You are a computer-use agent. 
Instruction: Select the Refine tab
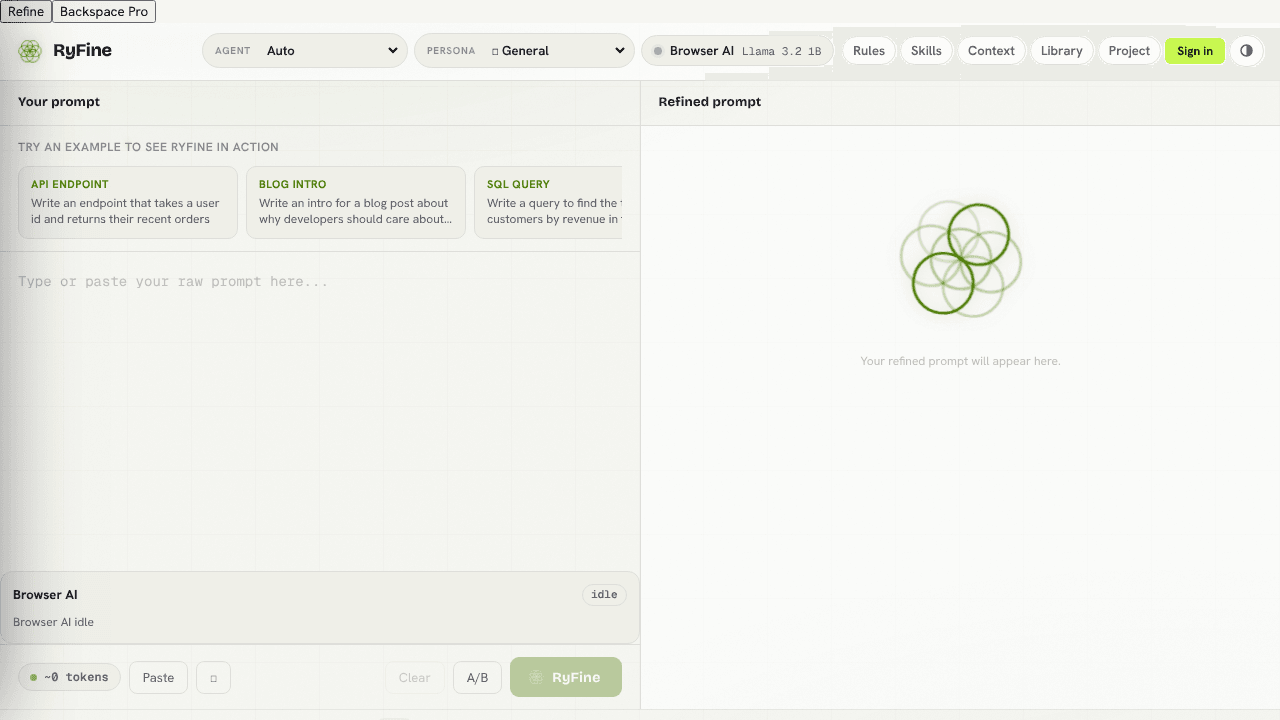(26, 12)
